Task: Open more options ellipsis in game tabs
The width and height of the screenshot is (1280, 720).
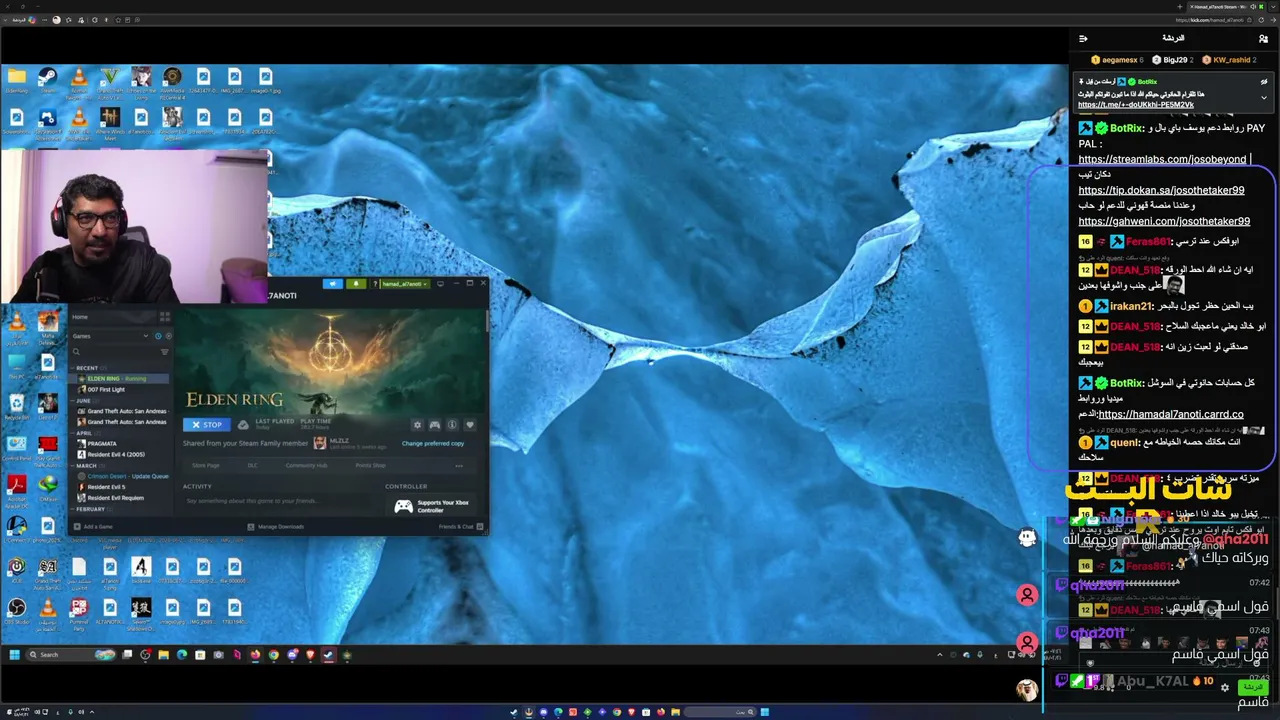Action: click(459, 465)
